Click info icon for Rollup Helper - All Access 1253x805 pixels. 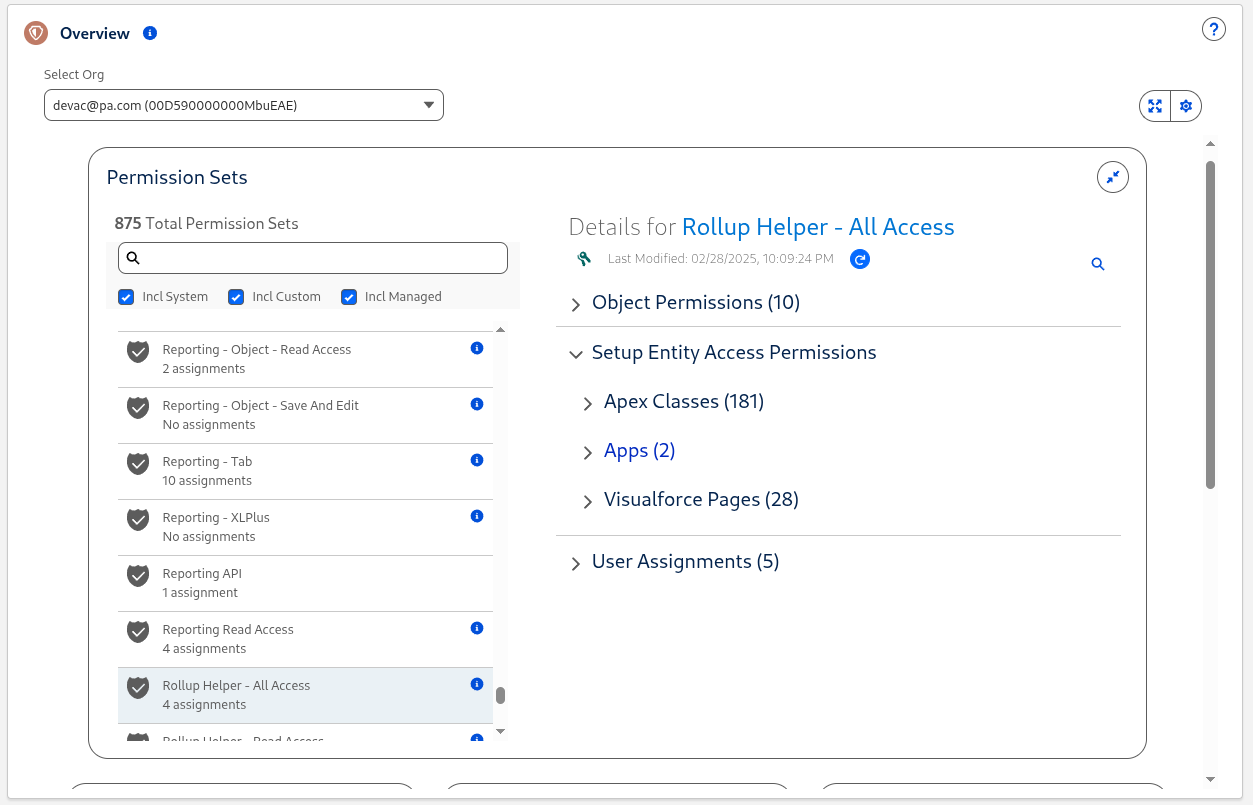click(477, 684)
